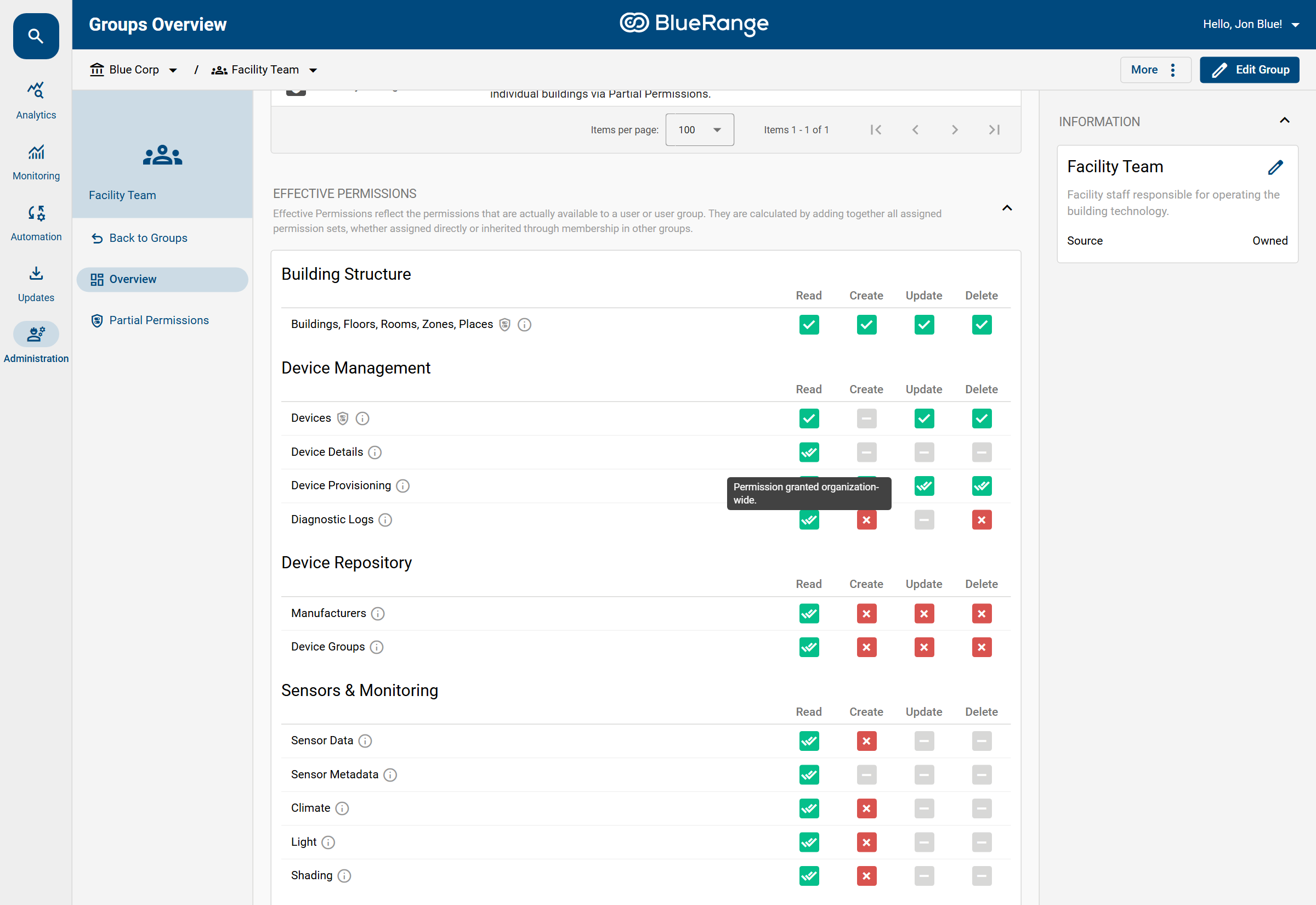
Task: Open the Automation section
Action: point(36,223)
